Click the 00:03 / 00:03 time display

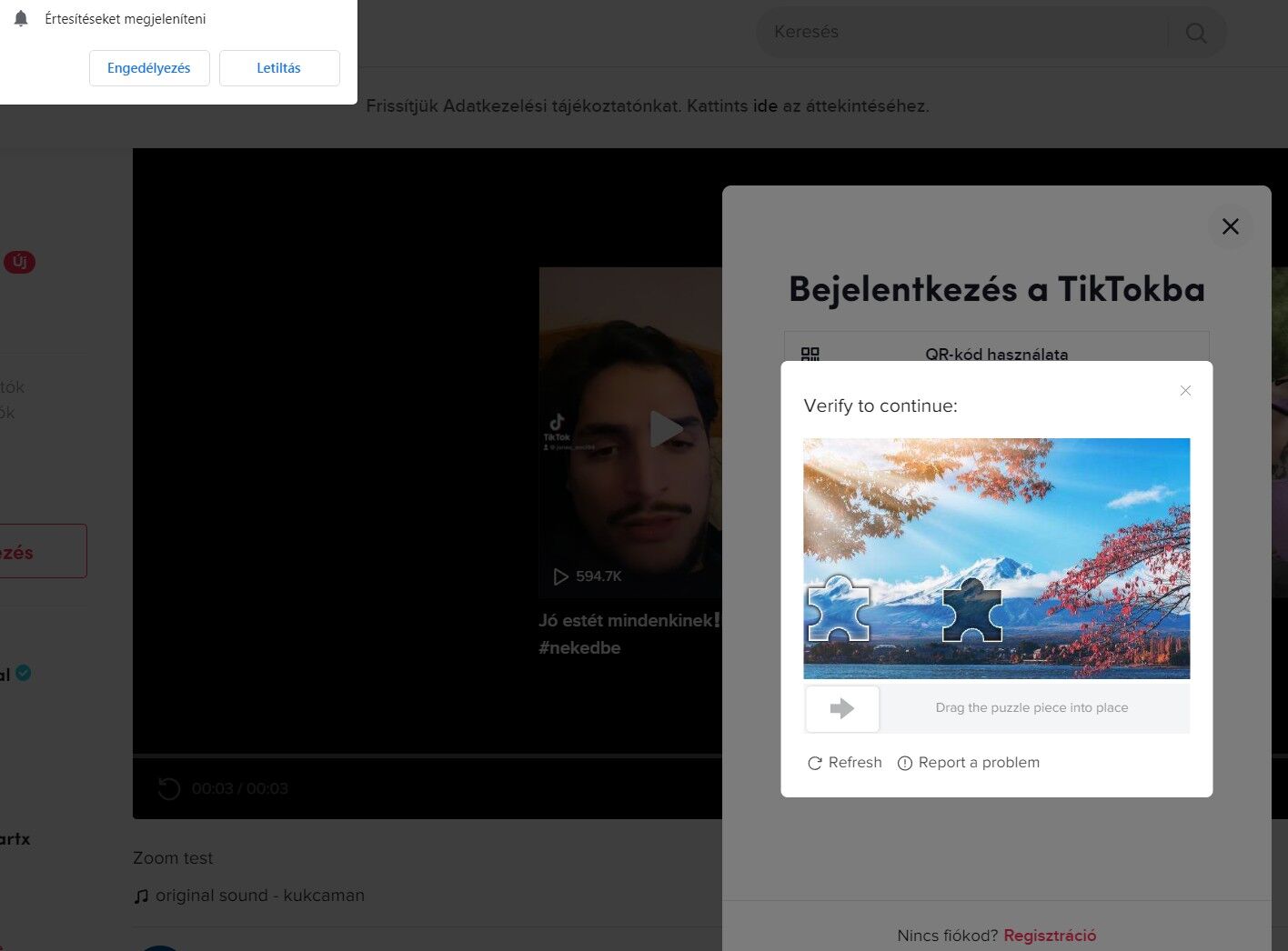[240, 788]
